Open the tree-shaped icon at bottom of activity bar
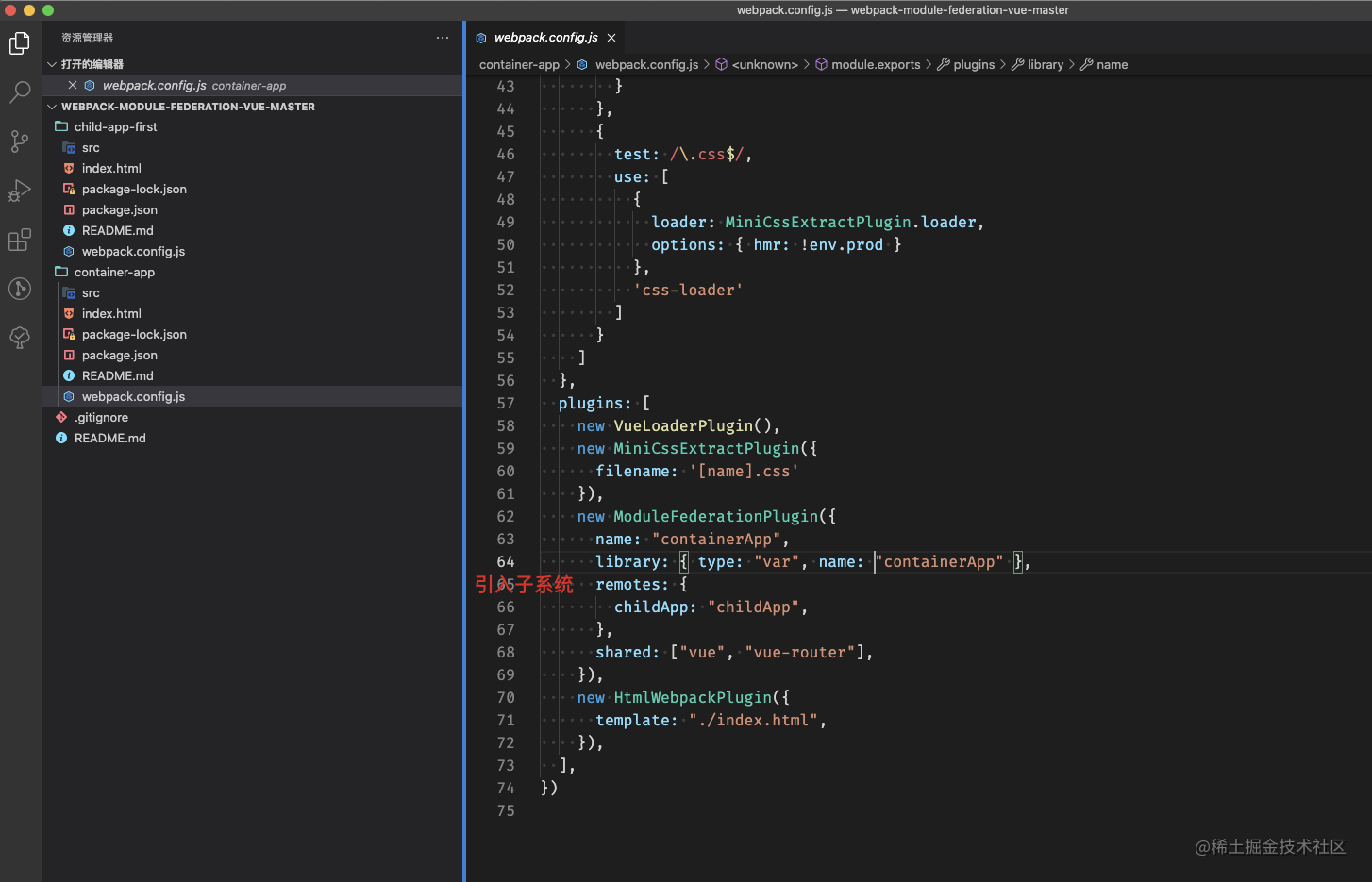The image size is (1372, 882). pos(20,338)
